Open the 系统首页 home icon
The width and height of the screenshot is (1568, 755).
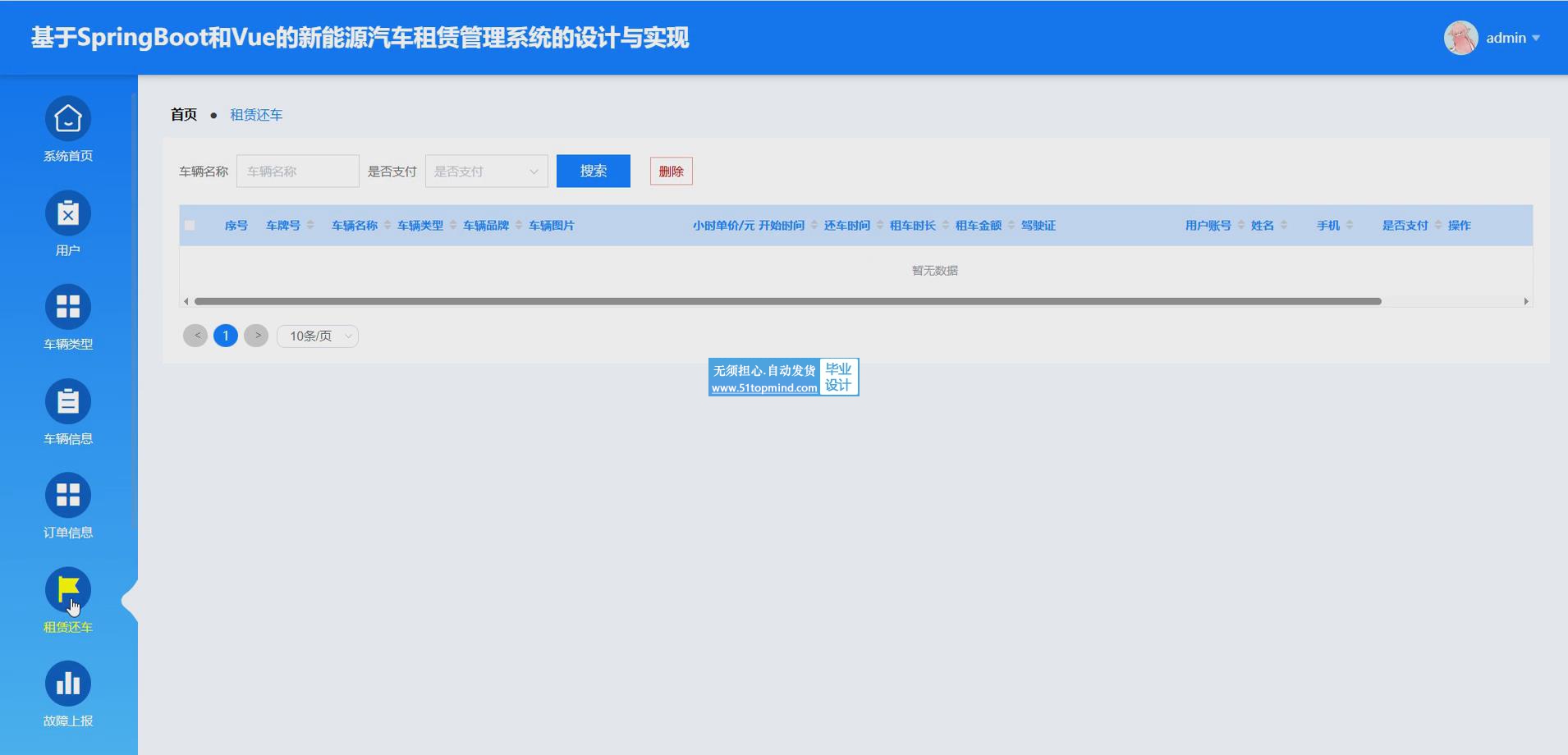tap(68, 119)
